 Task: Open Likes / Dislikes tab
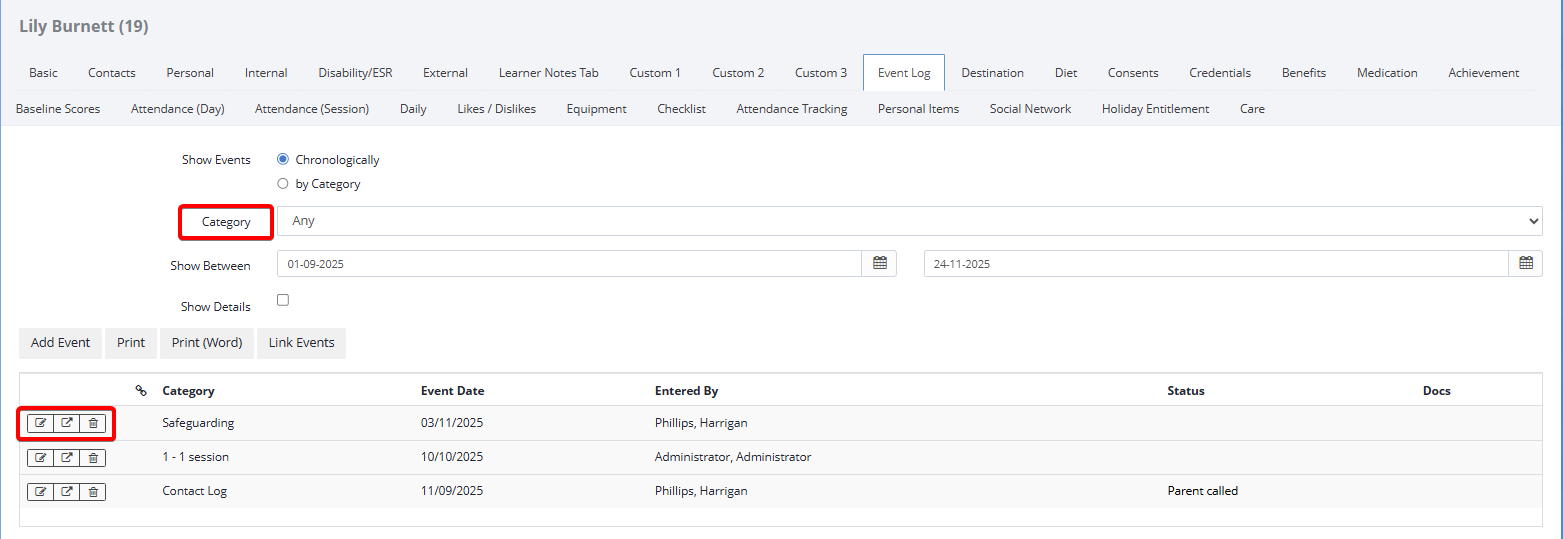pos(496,109)
